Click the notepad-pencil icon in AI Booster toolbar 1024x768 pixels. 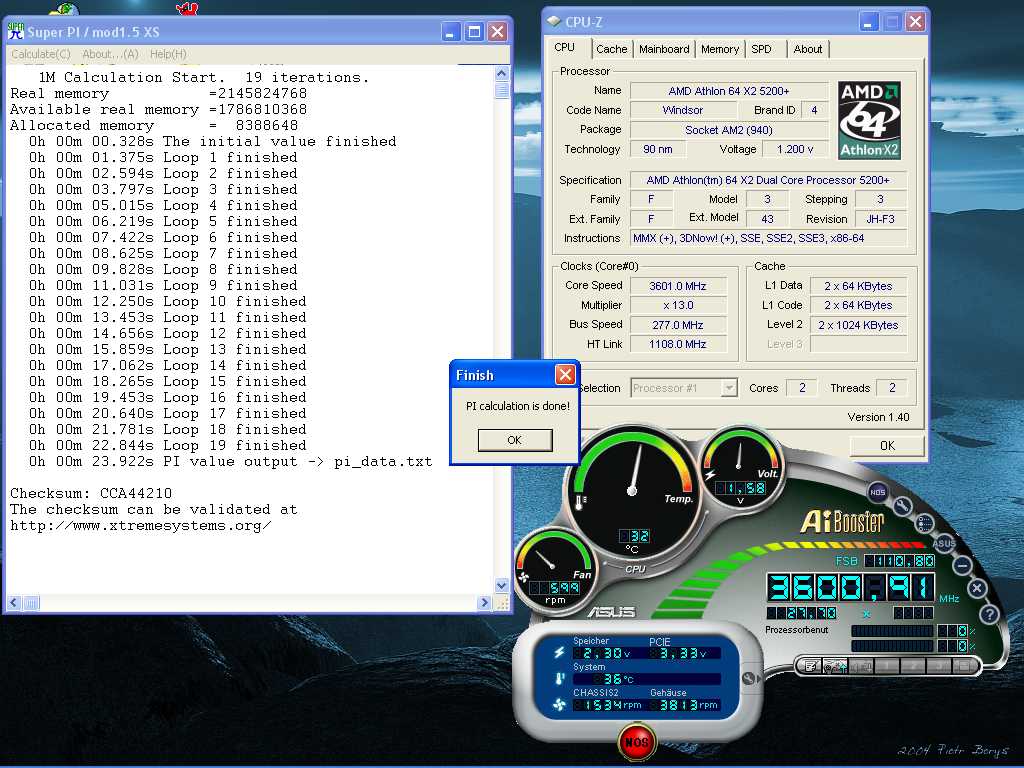pos(810,666)
